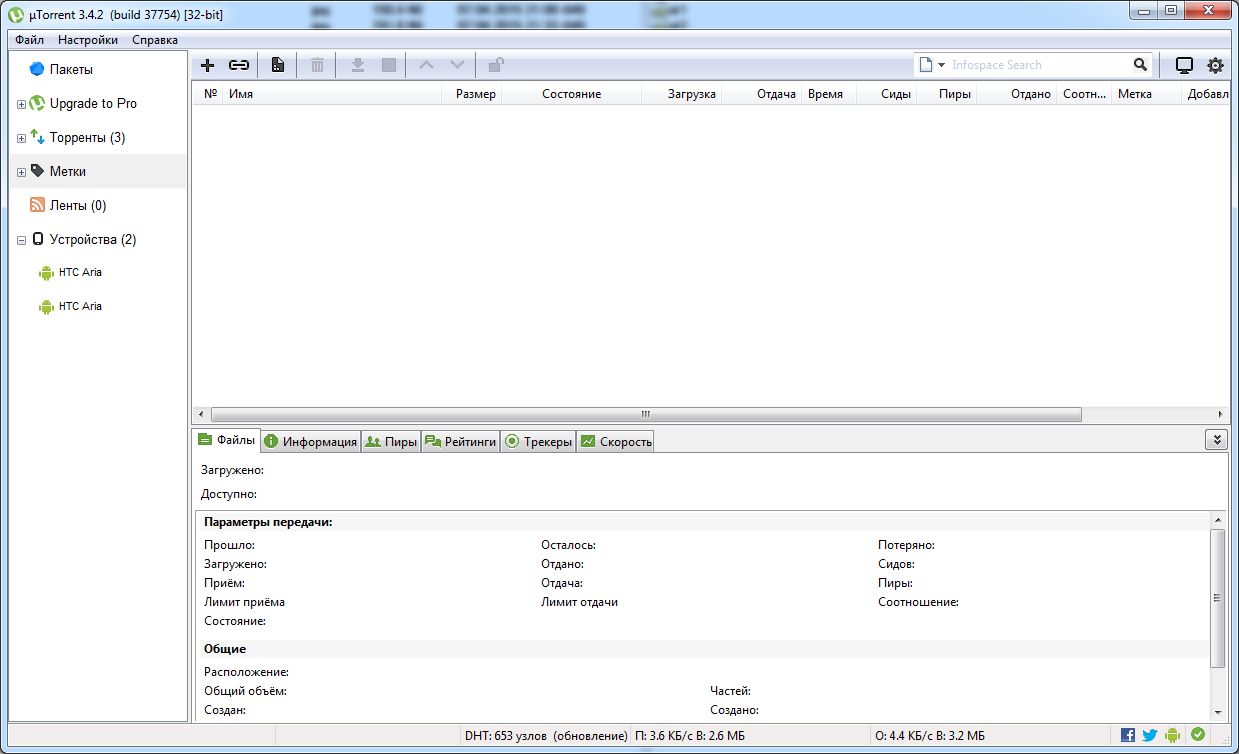Sort by the Отдано column header
The width and height of the screenshot is (1239, 754).
pos(1016,94)
